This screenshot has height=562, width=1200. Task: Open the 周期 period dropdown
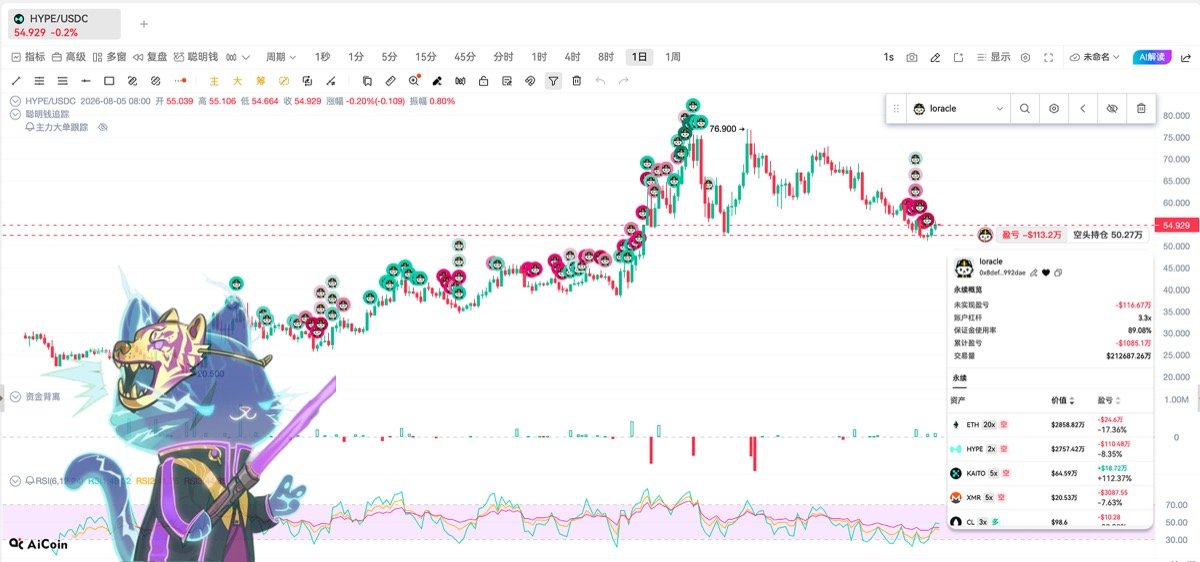pyautogui.click(x=281, y=57)
